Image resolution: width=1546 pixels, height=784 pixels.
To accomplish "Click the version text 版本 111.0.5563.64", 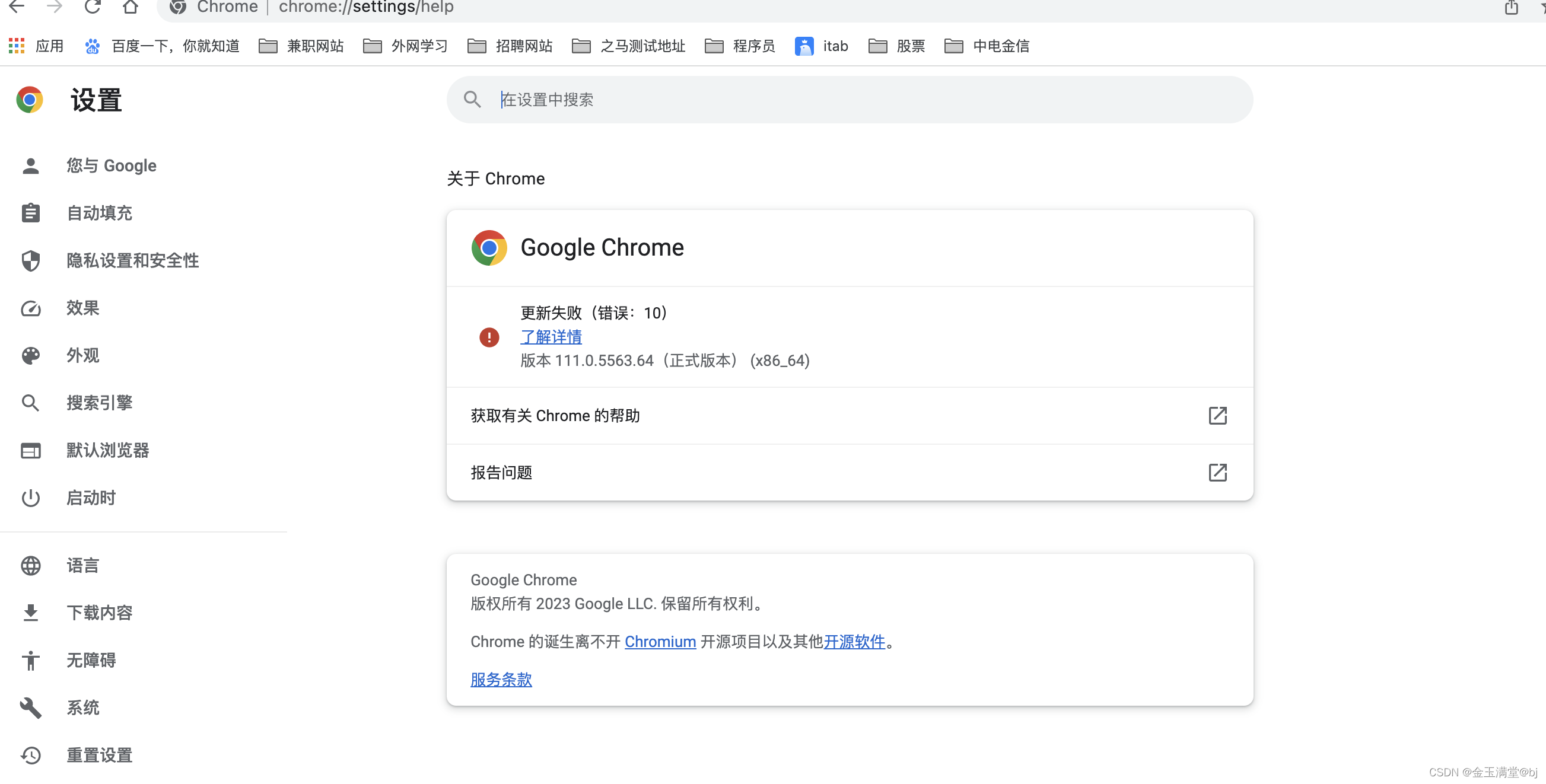I will point(587,361).
